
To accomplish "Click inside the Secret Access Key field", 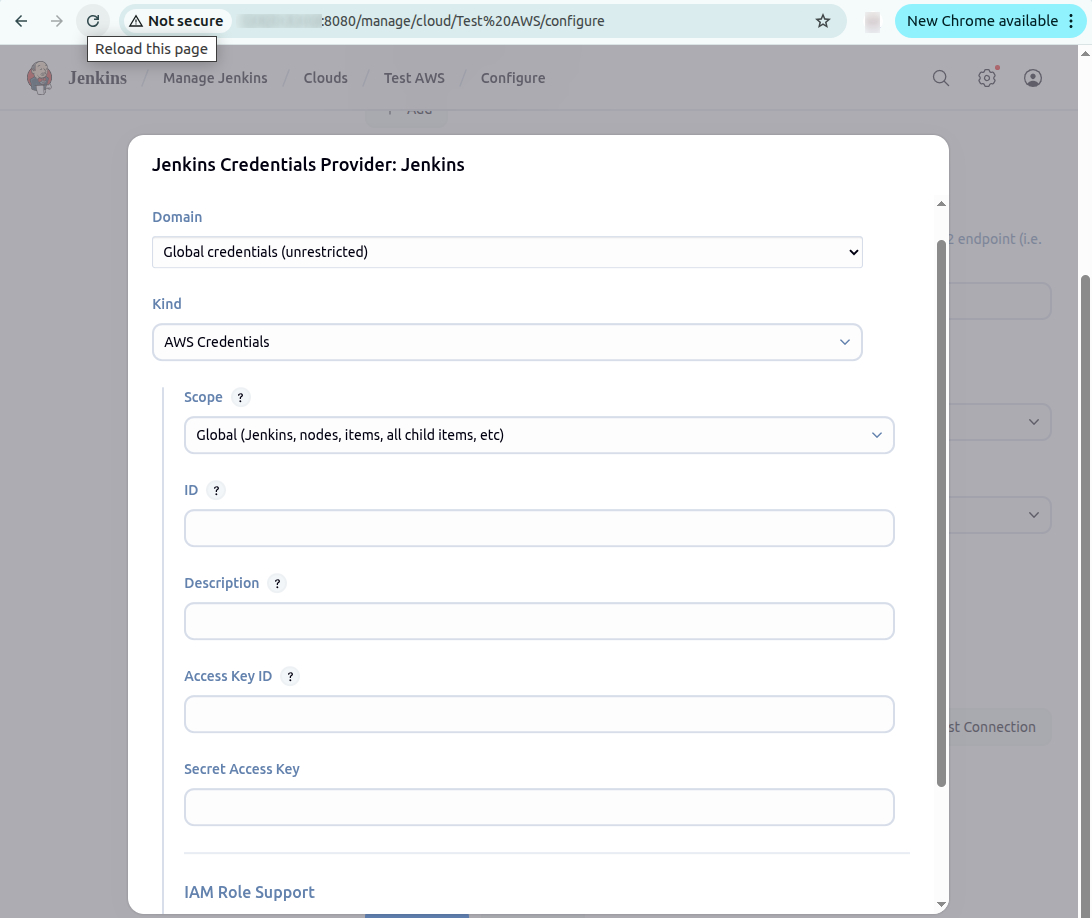I will click(539, 807).
